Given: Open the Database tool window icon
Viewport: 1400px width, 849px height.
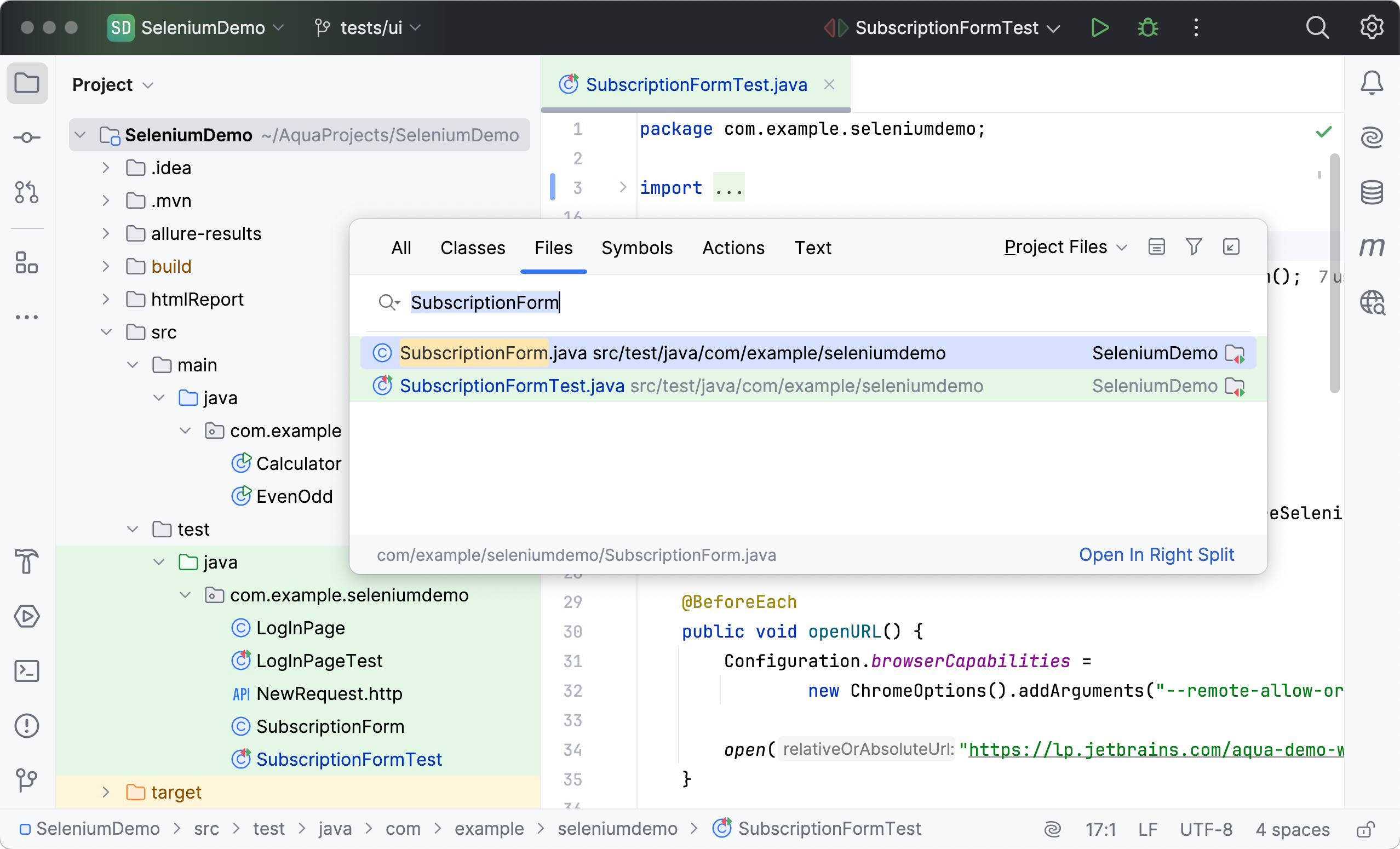Looking at the screenshot, I should click(1372, 192).
